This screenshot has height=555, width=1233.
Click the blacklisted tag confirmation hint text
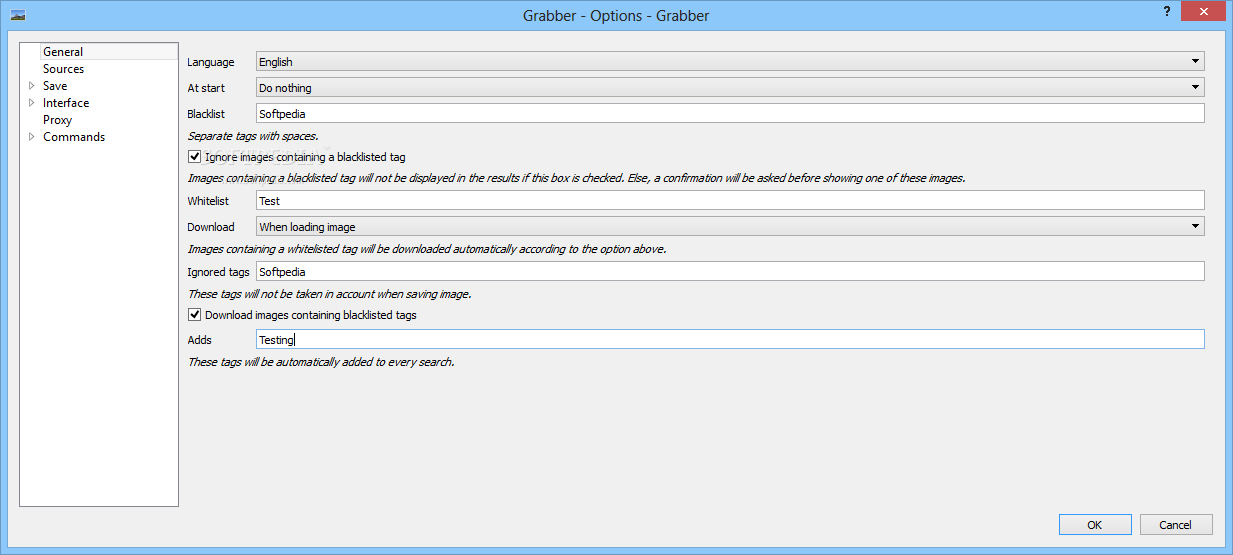[x=576, y=178]
